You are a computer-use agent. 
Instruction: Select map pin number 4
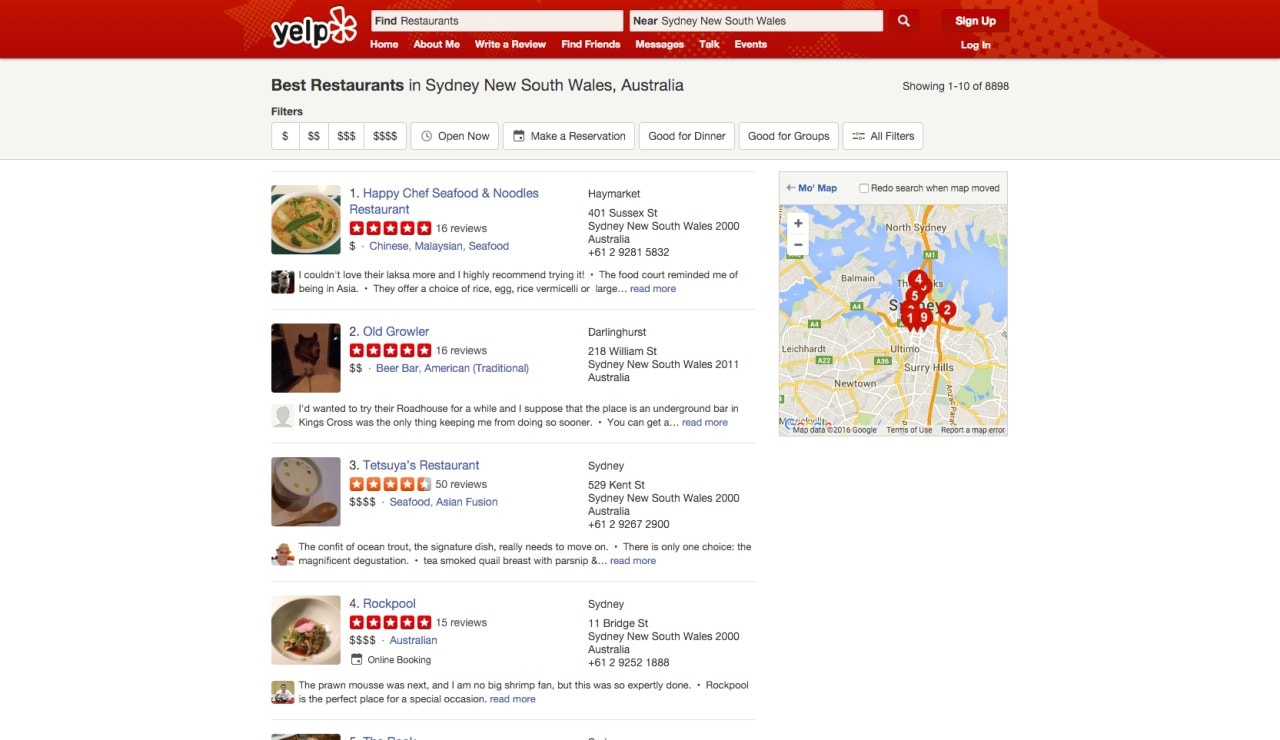pyautogui.click(x=917, y=280)
